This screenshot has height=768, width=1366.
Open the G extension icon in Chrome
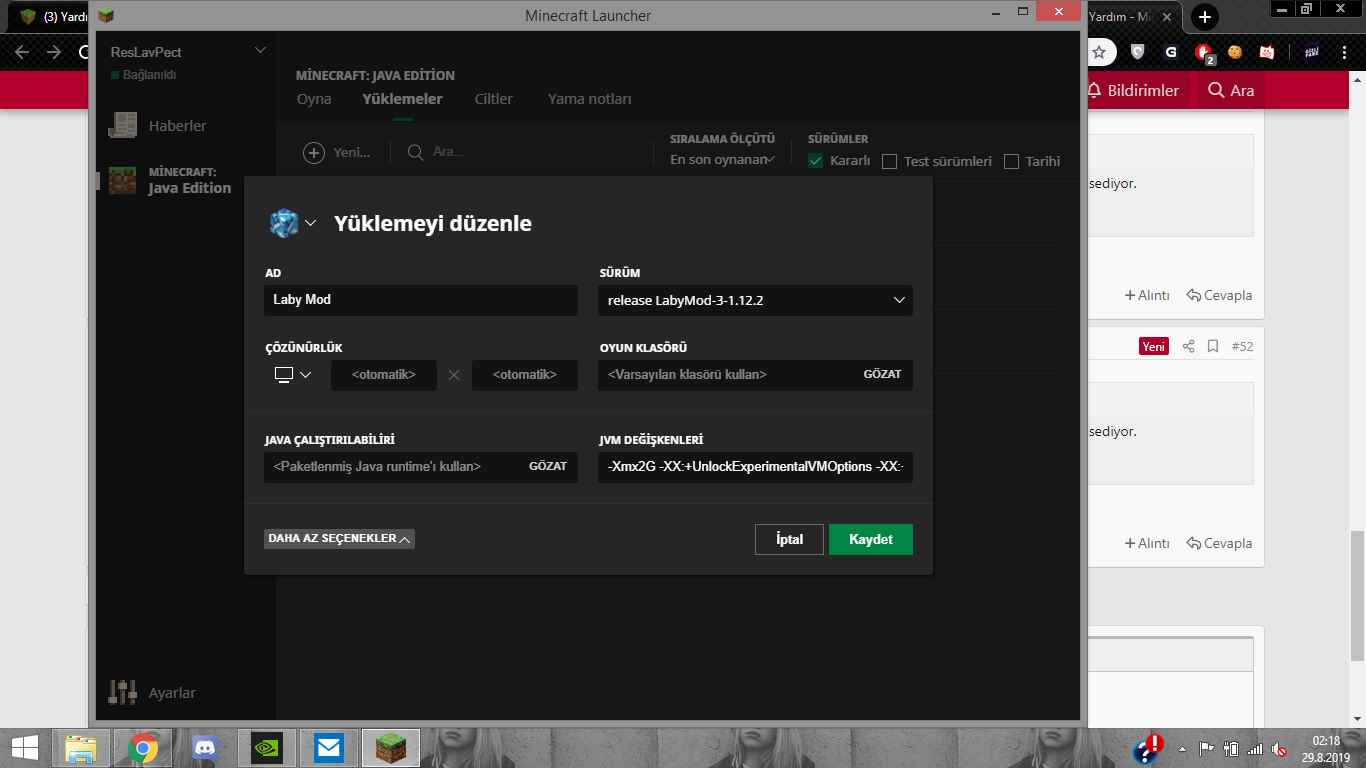[1170, 52]
